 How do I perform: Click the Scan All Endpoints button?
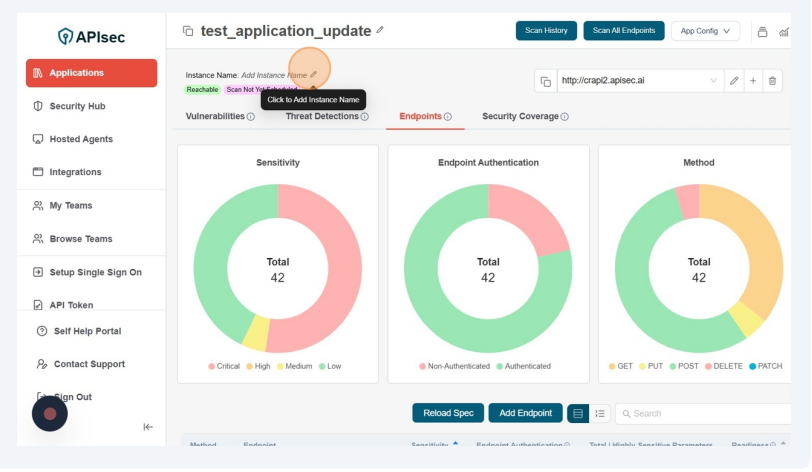click(623, 31)
